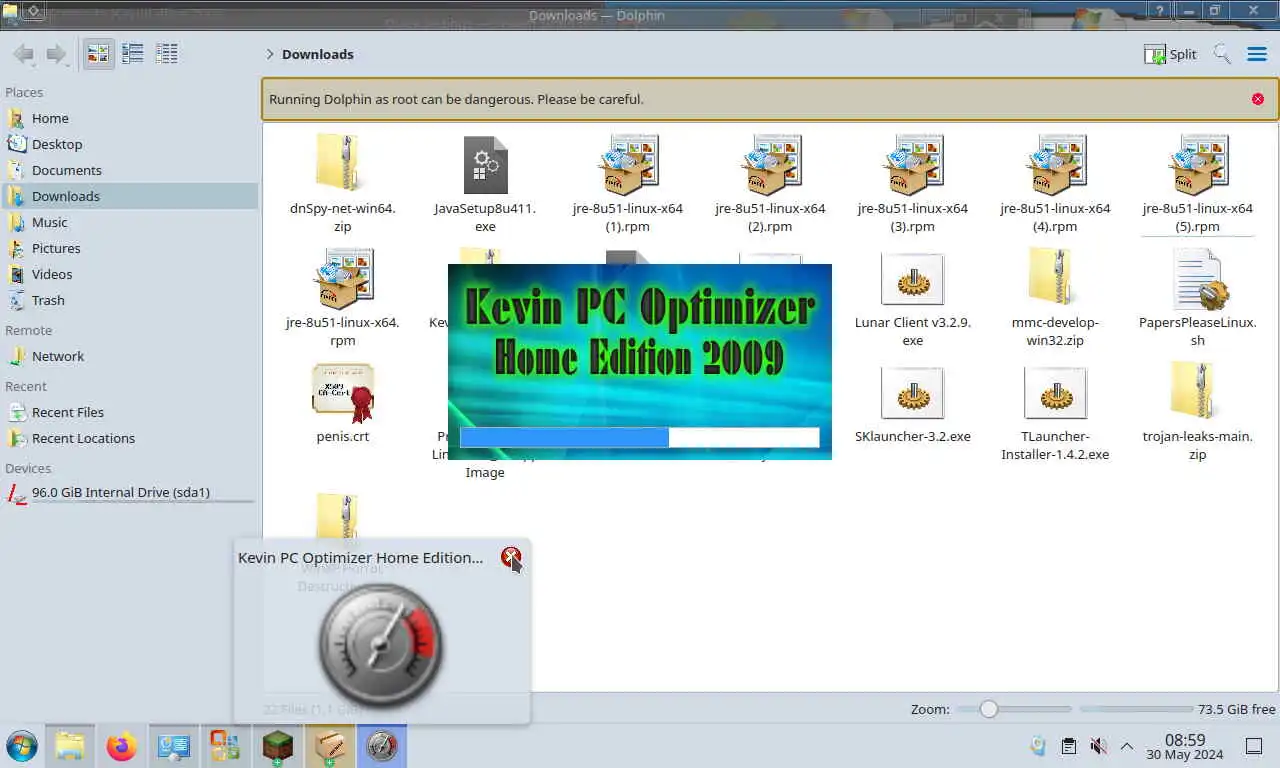
Task: Select JavaSetup8u411.exe file icon
Action: [485, 165]
